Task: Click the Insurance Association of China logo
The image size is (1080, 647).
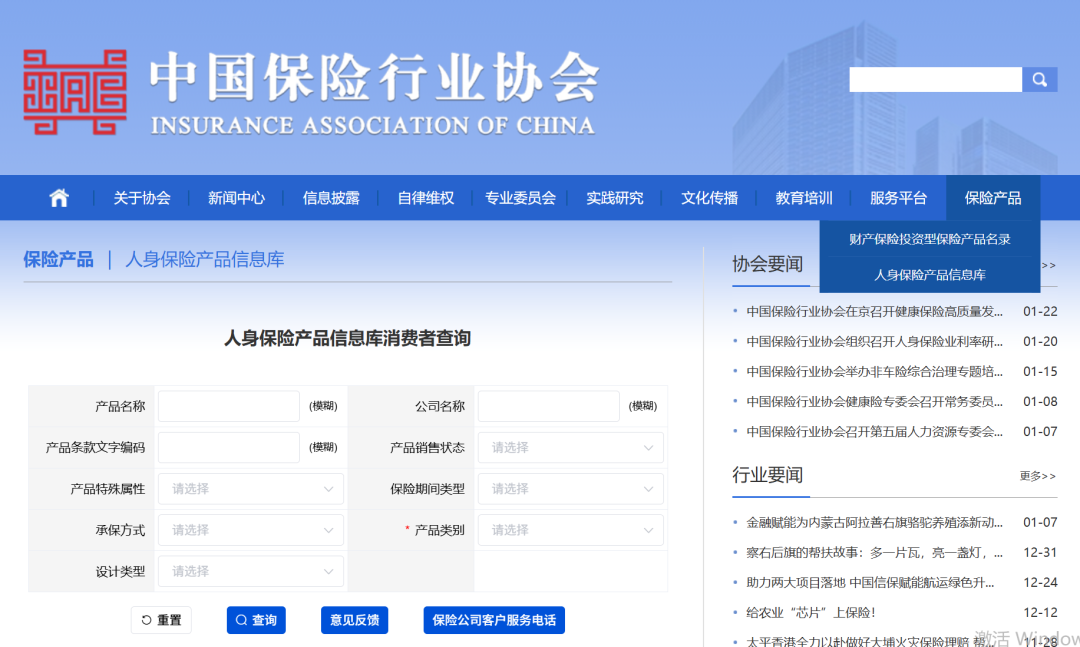Action: pyautogui.click(x=74, y=92)
